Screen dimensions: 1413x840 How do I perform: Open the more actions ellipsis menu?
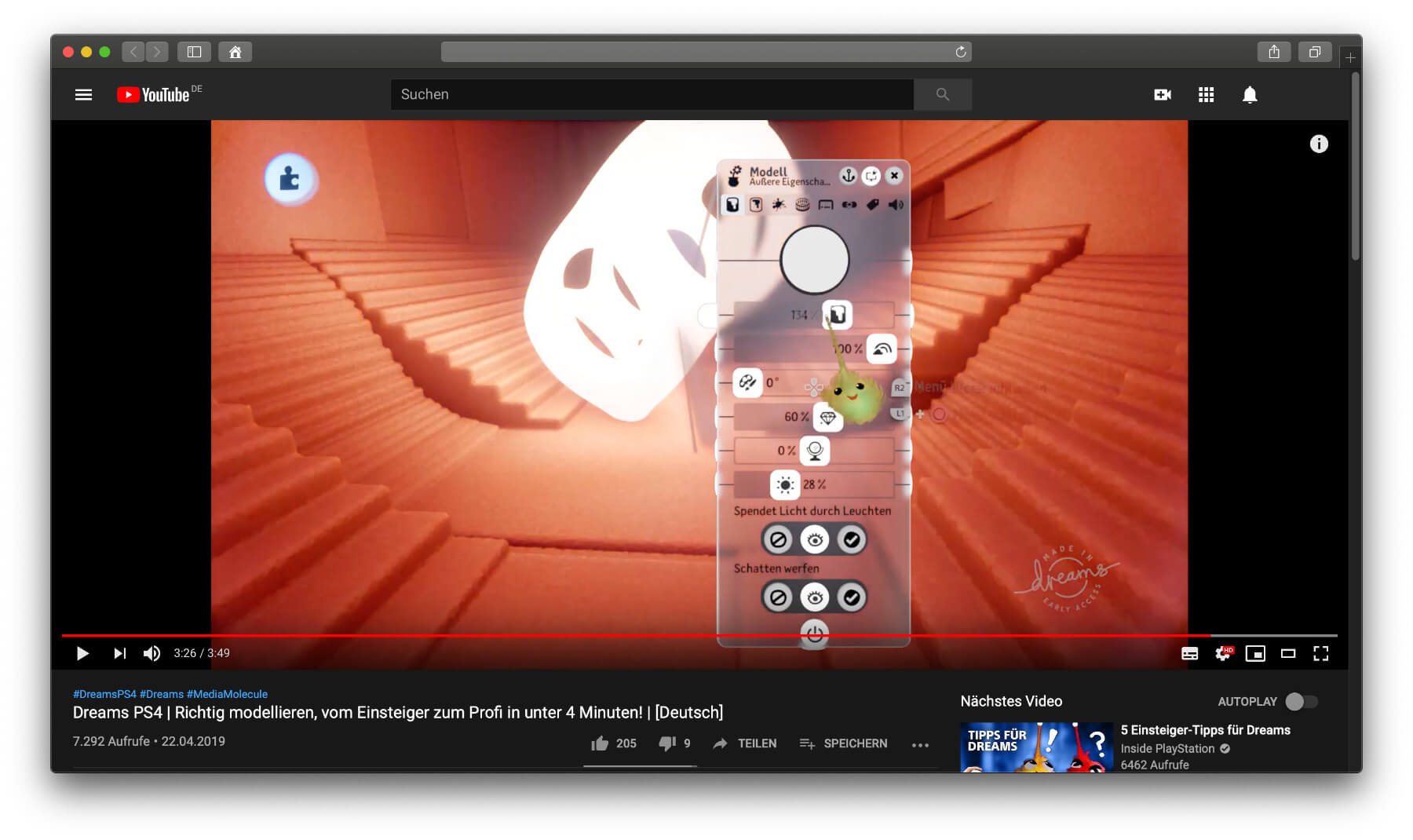click(x=921, y=744)
